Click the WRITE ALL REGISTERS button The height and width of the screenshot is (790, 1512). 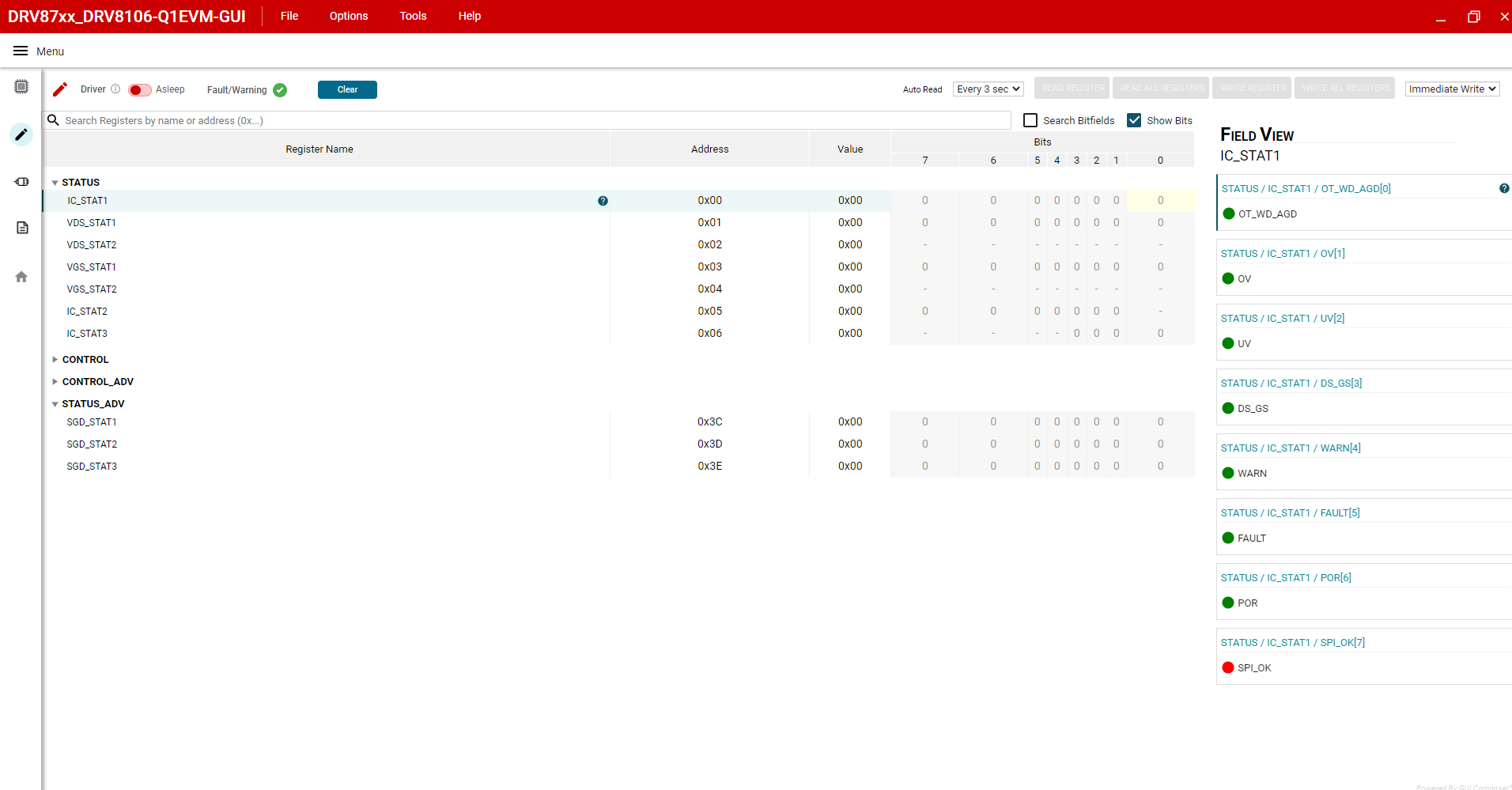tap(1346, 88)
